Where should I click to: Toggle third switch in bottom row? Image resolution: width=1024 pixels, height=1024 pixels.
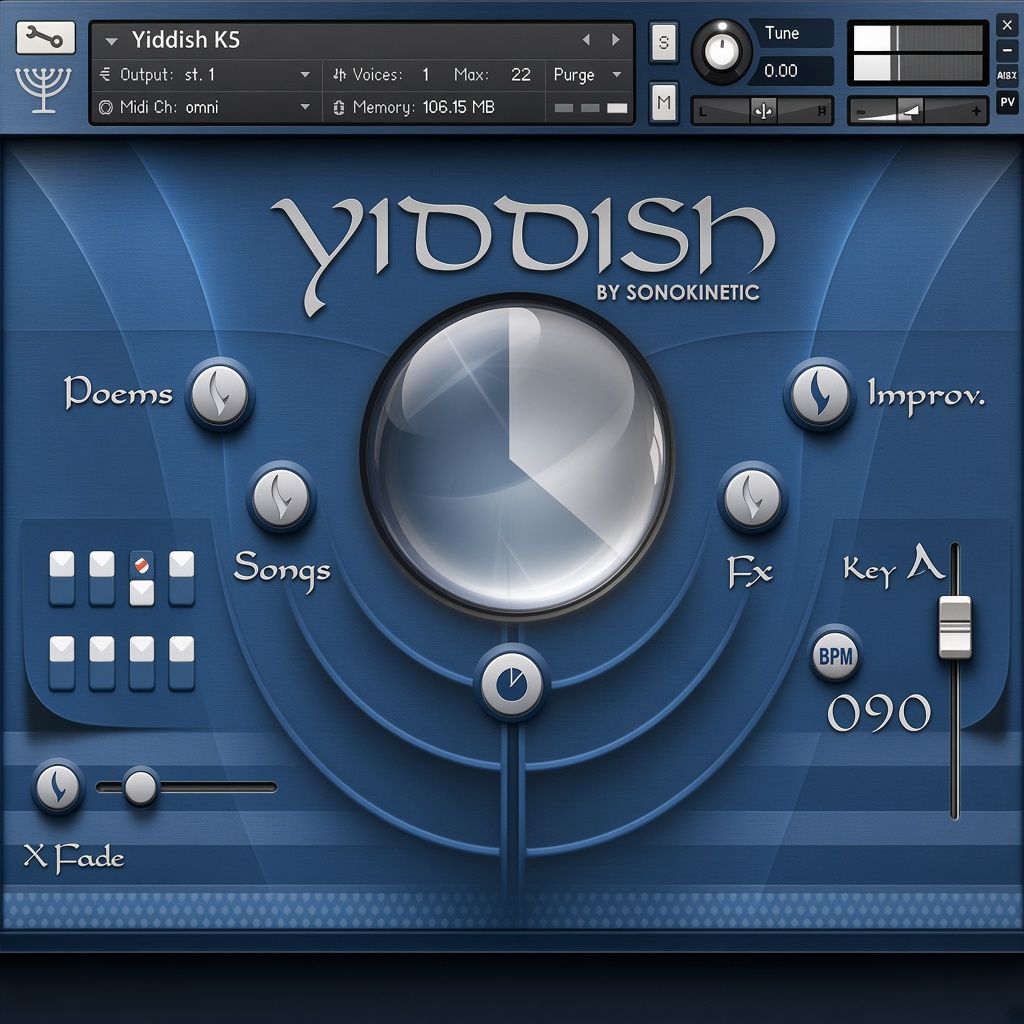point(142,663)
